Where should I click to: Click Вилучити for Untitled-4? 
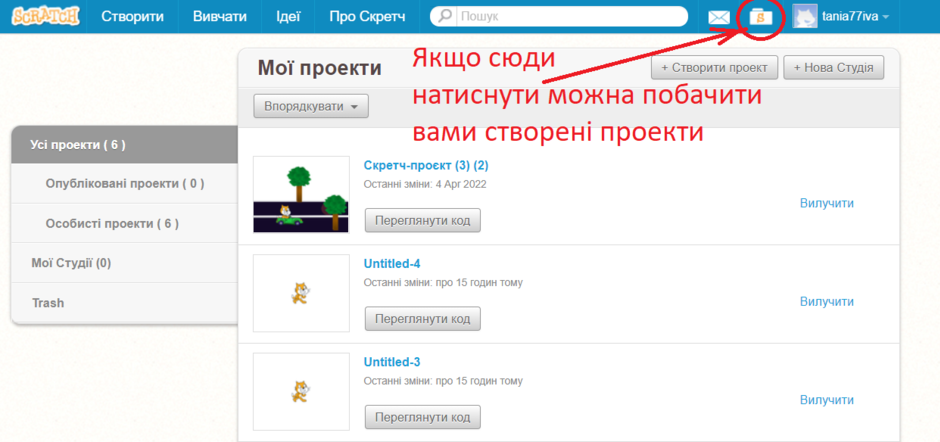[827, 302]
